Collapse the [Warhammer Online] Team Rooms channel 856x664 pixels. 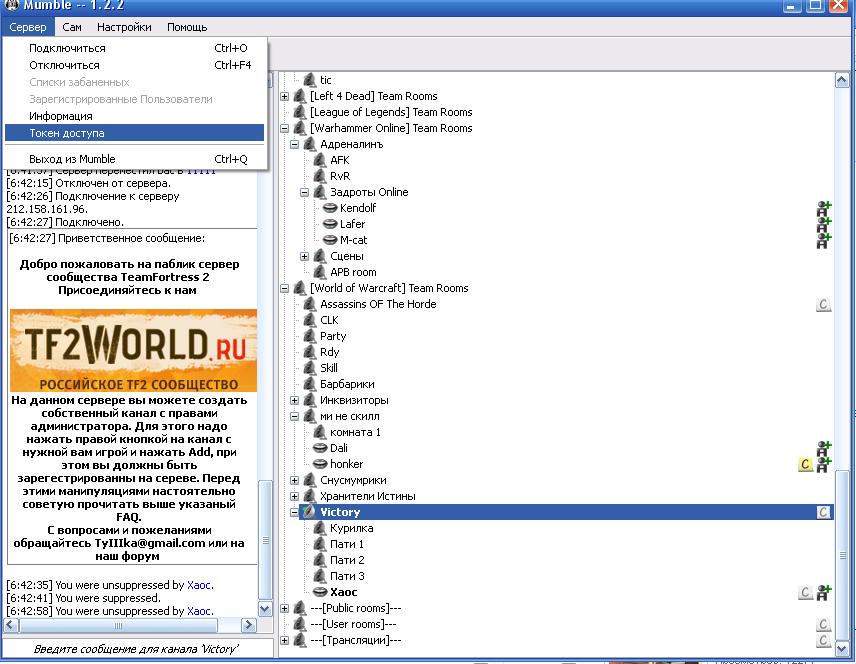pyautogui.click(x=284, y=129)
